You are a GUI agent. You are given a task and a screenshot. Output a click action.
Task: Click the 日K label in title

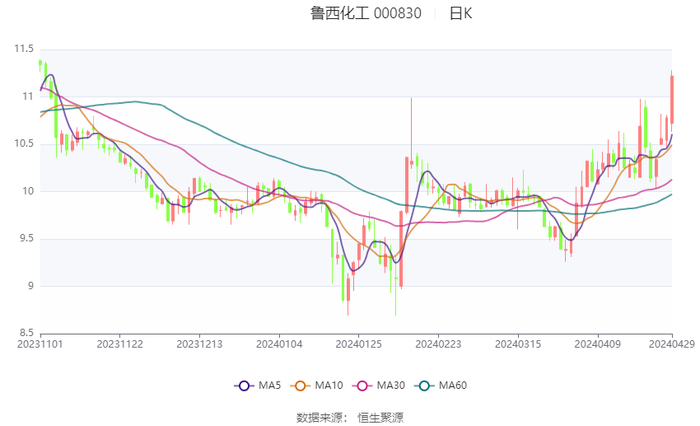(x=461, y=13)
